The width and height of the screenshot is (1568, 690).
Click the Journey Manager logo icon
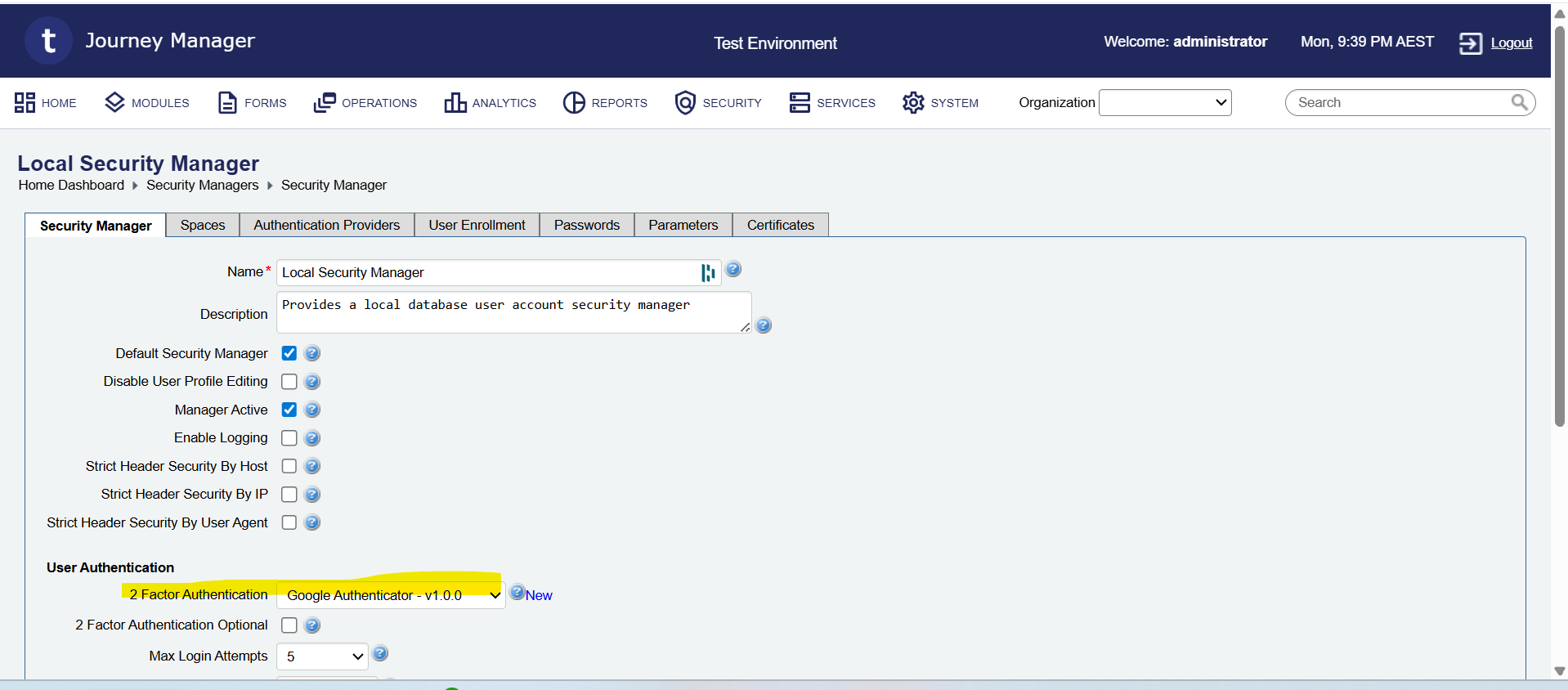point(48,41)
